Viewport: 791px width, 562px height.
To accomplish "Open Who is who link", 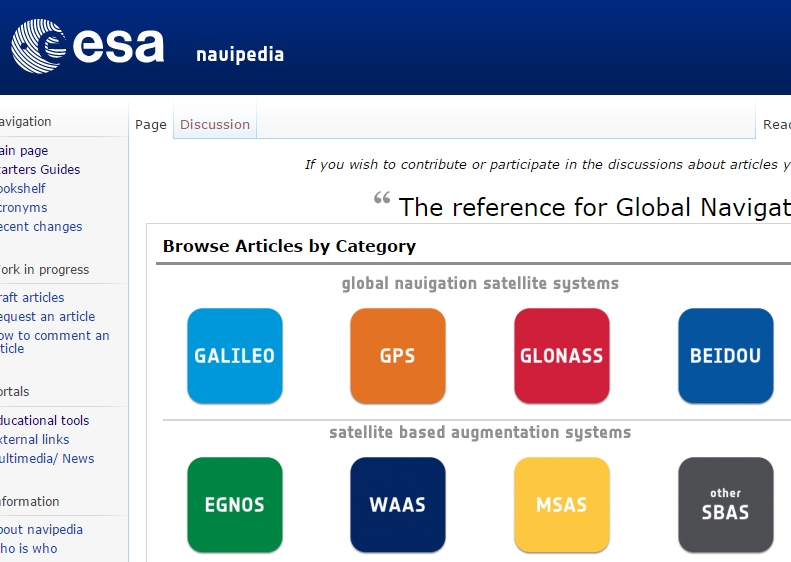I will (x=28, y=548).
